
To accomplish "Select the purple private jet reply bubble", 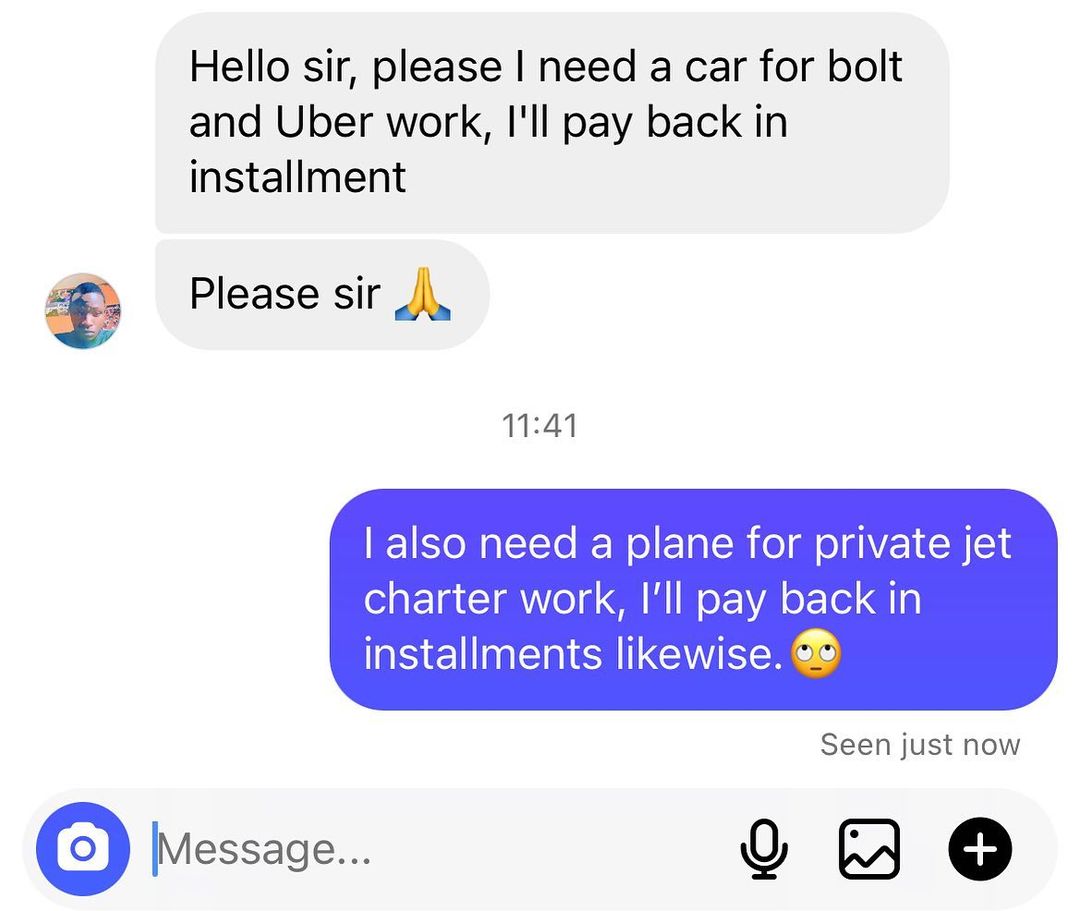I will point(694,599).
